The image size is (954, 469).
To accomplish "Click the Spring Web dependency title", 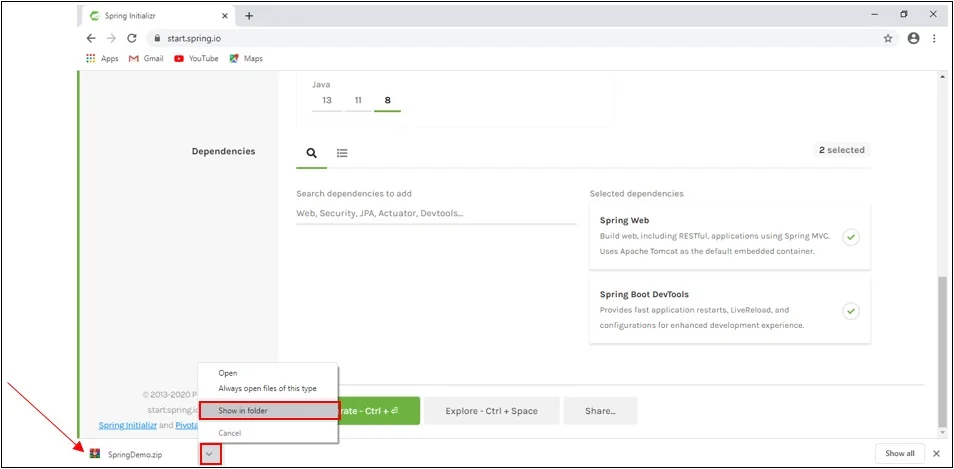I will pyautogui.click(x=624, y=220).
